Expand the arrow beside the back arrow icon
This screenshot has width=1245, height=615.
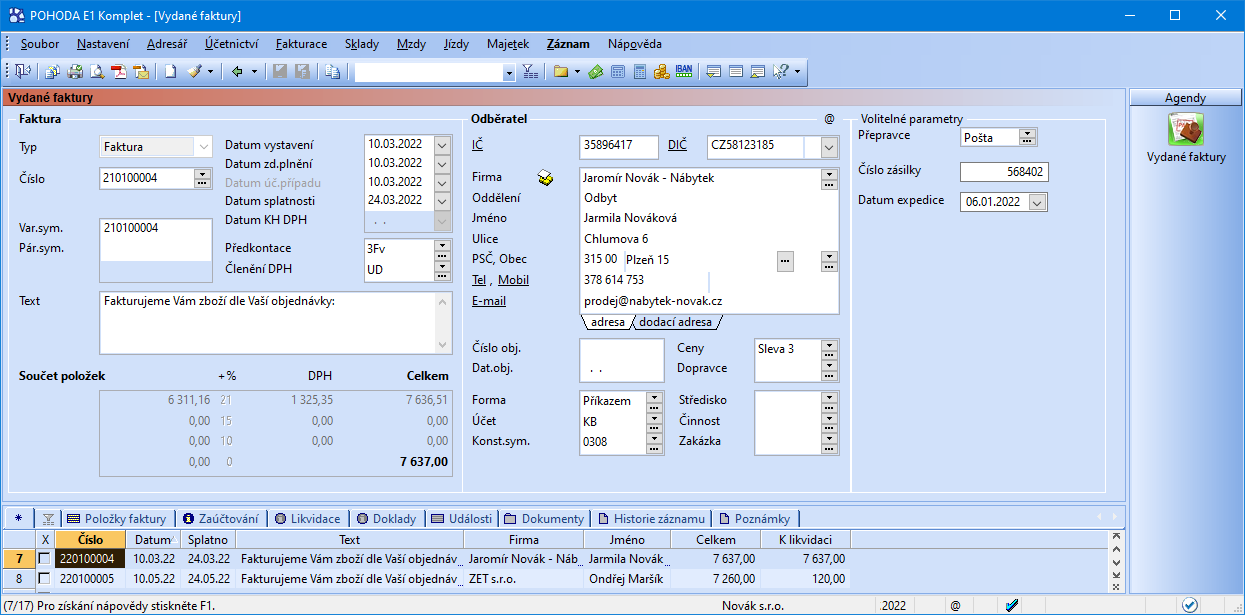click(x=254, y=71)
